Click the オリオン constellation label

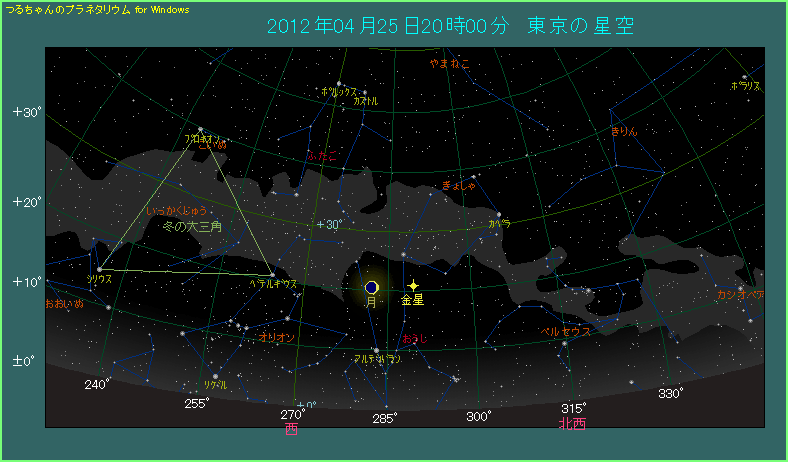tap(277, 338)
